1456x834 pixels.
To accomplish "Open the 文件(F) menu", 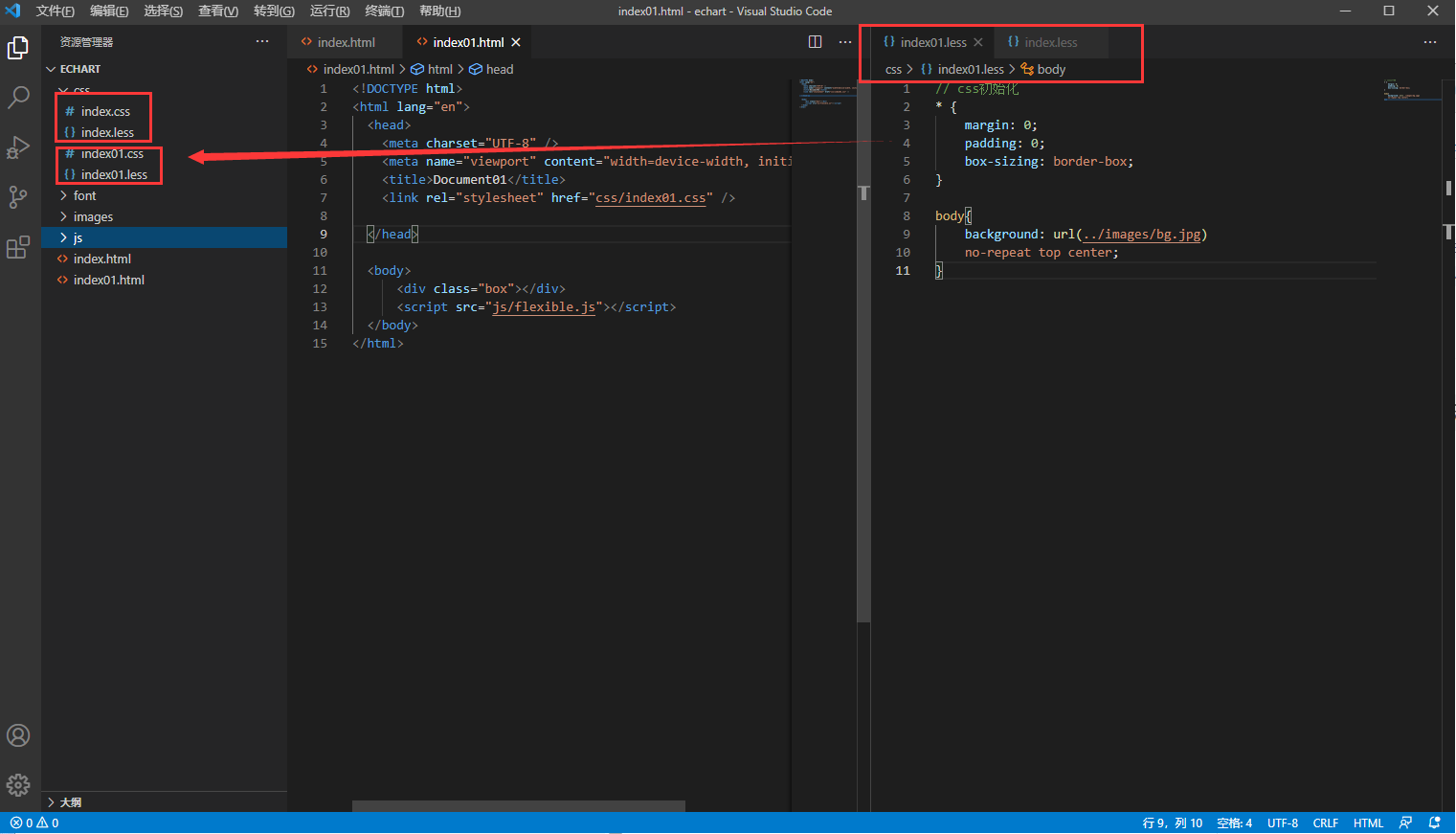I will 55,11.
